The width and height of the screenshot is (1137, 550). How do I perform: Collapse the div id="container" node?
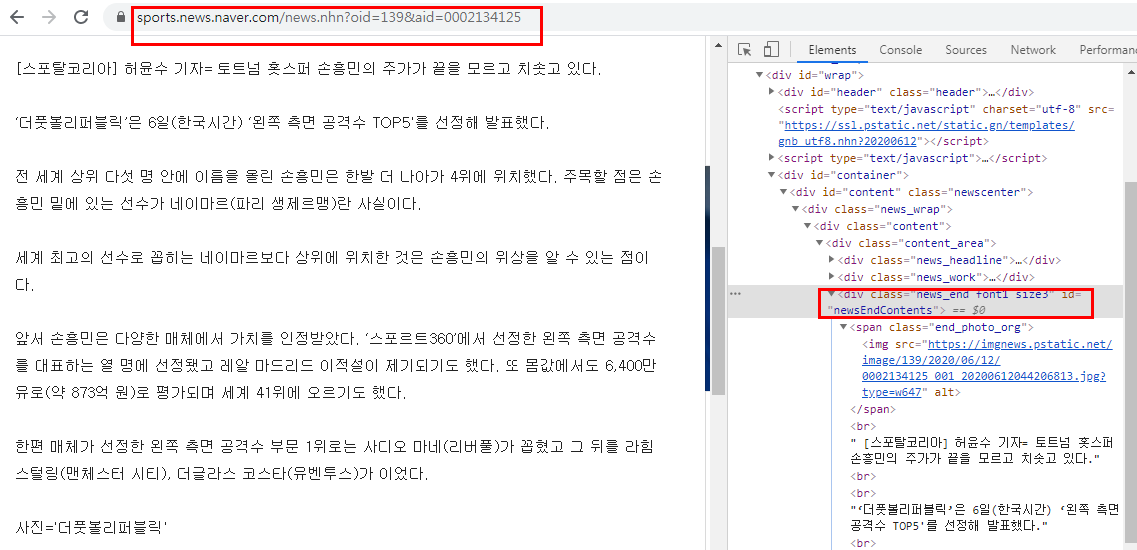coord(772,175)
